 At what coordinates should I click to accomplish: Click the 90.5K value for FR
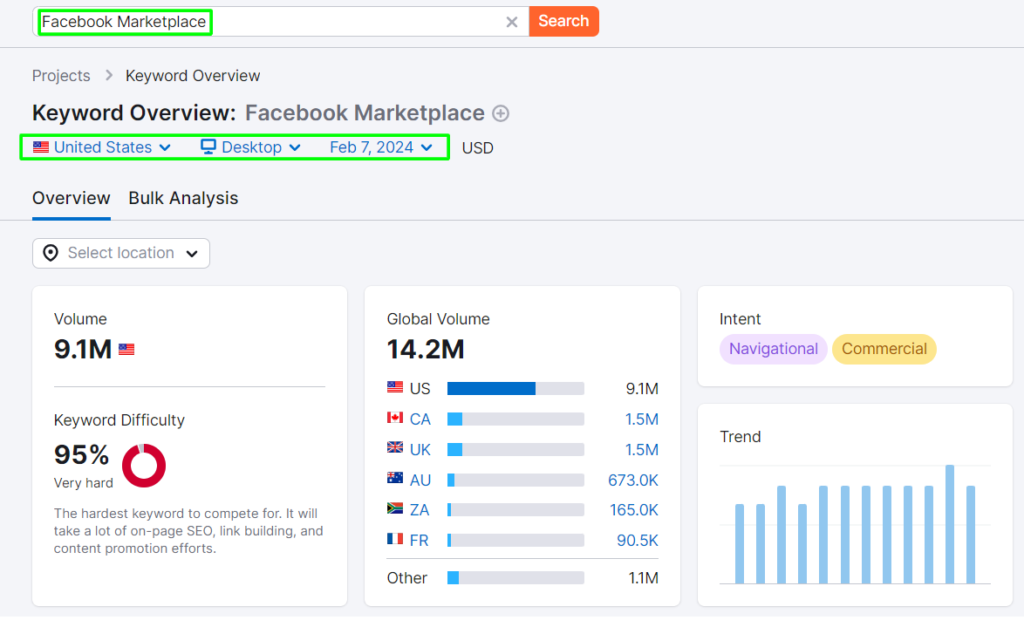click(637, 541)
